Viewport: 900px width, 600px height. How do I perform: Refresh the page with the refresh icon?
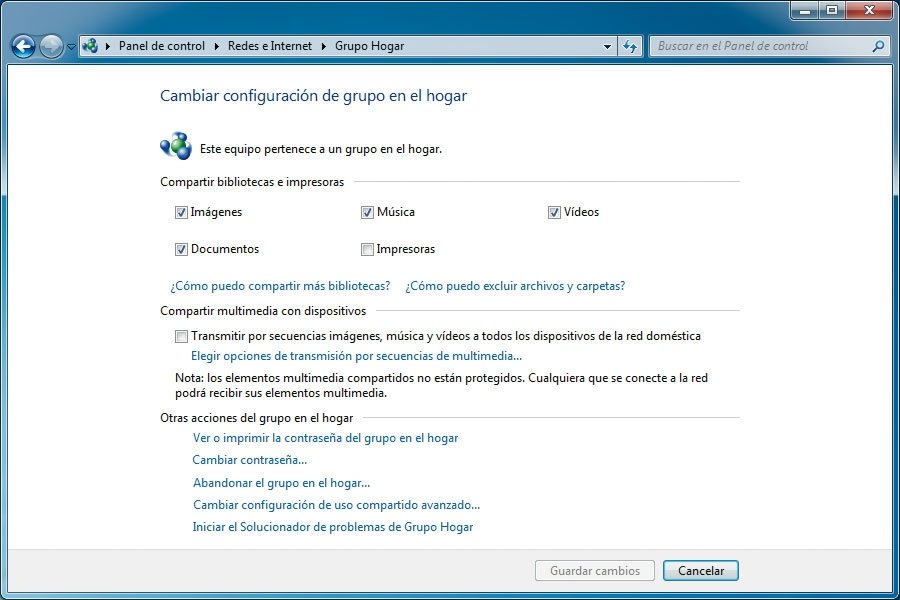[630, 47]
